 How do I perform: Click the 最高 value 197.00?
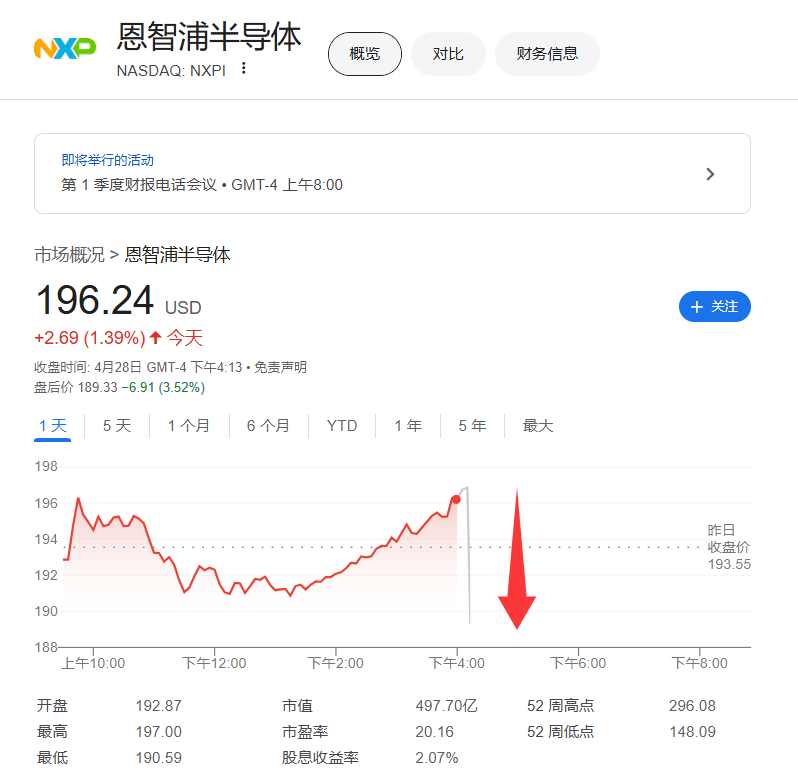[158, 732]
